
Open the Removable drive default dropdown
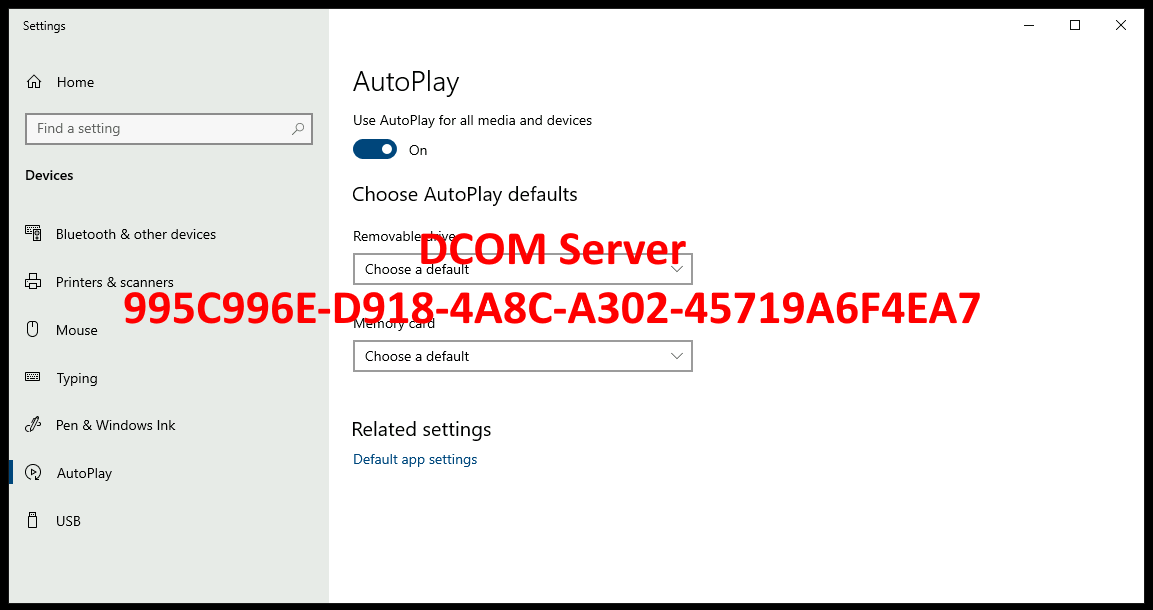coord(522,269)
